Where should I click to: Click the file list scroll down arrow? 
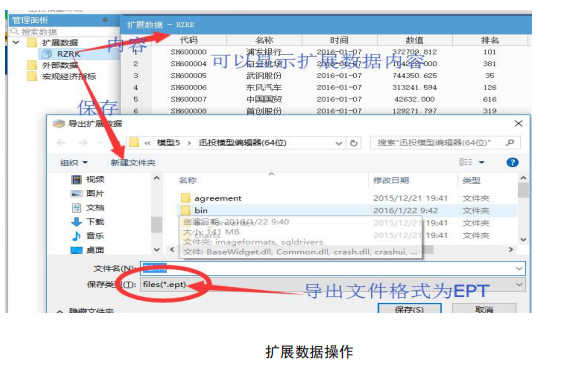[523, 240]
